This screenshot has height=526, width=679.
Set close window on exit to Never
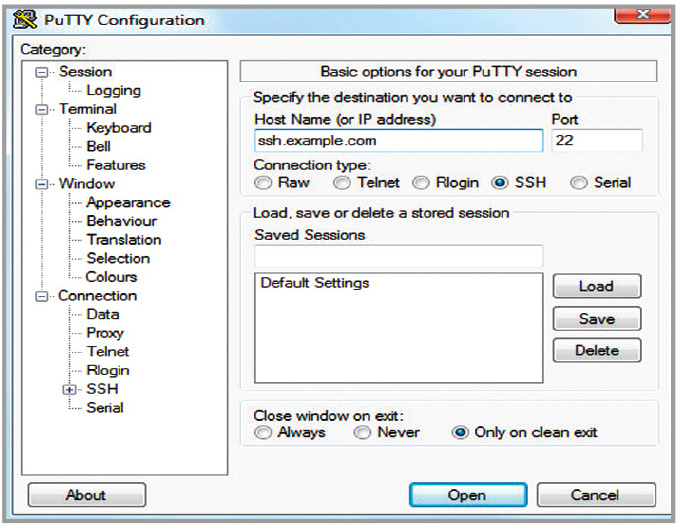362,432
